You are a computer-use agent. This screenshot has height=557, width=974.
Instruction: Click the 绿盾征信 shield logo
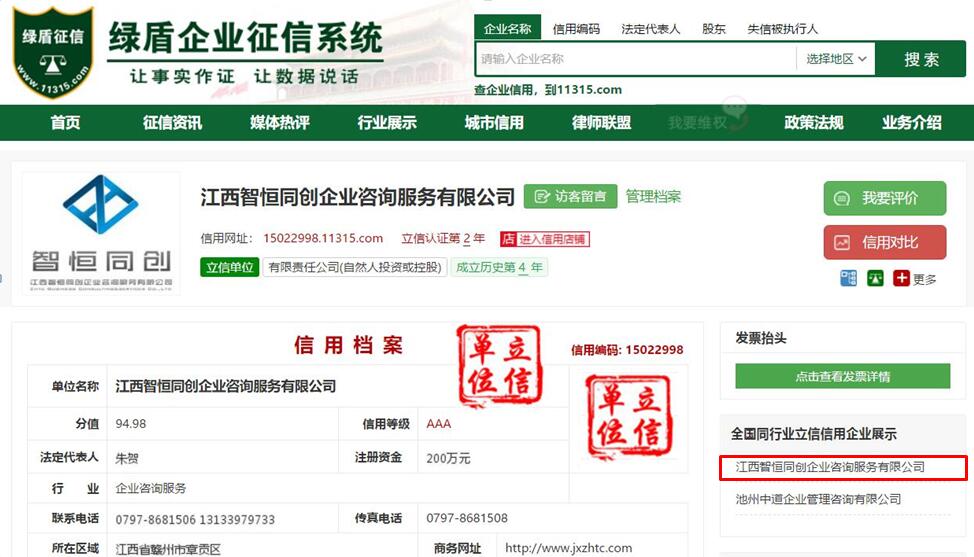[53, 52]
